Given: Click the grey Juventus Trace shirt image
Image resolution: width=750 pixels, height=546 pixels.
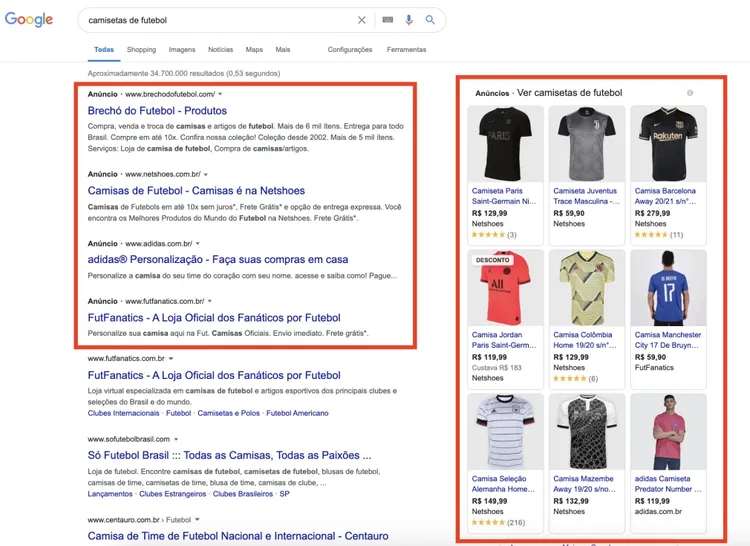Looking at the screenshot, I should 587,143.
